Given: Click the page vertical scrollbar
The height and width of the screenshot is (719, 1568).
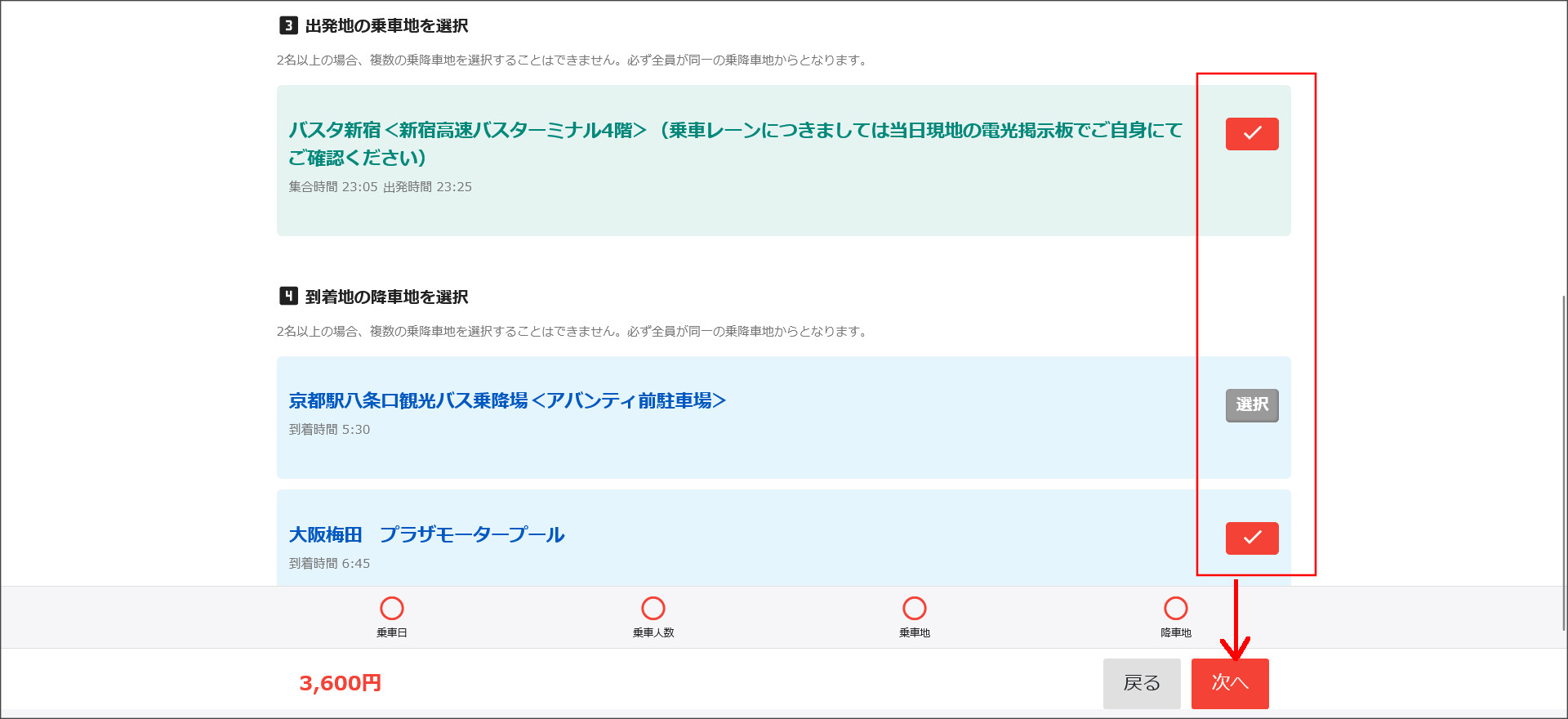Looking at the screenshot, I should 1564,462.
